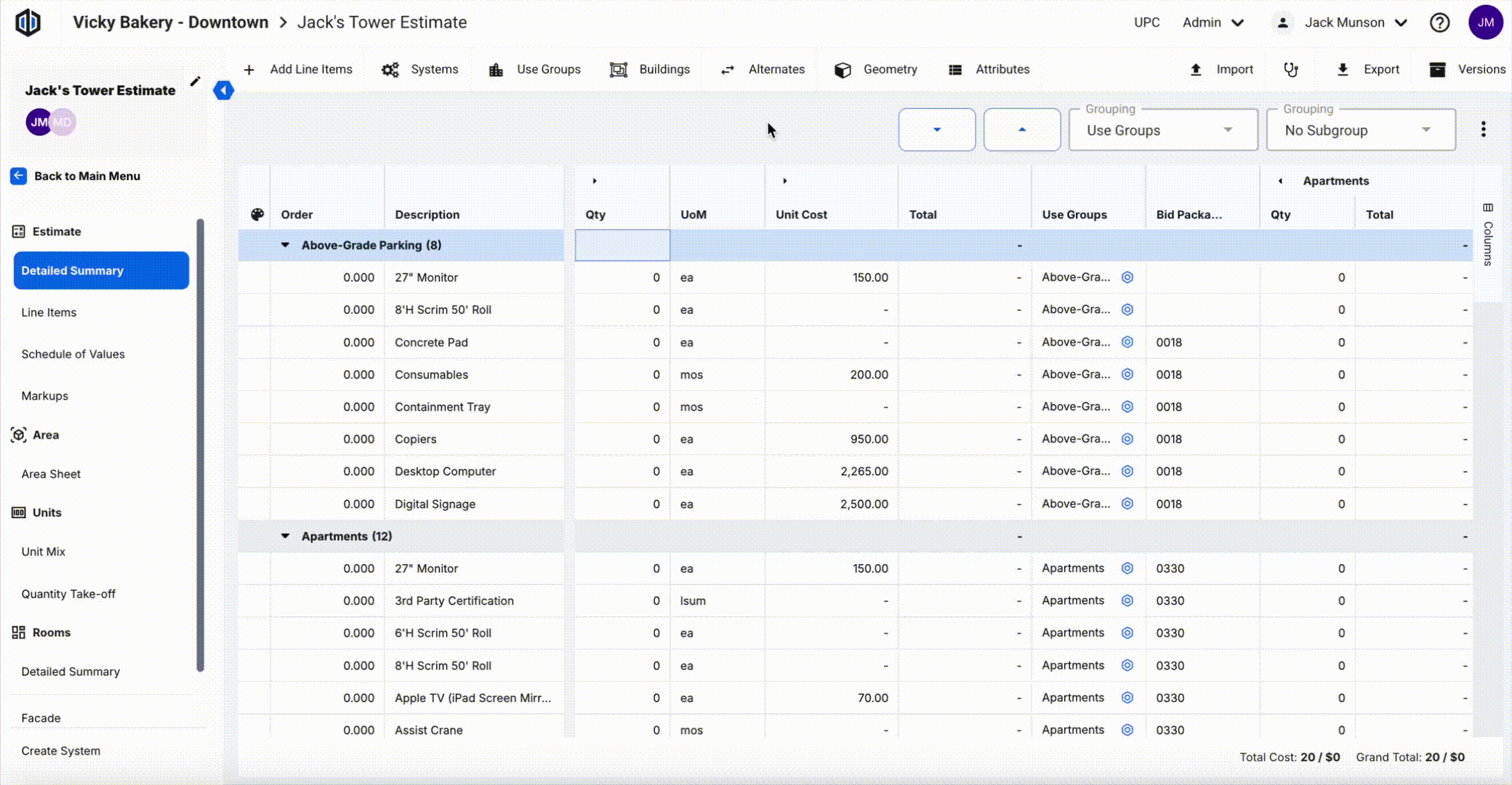Open the No Subgroup grouping dropdown
The image size is (1512, 785).
coord(1360,130)
